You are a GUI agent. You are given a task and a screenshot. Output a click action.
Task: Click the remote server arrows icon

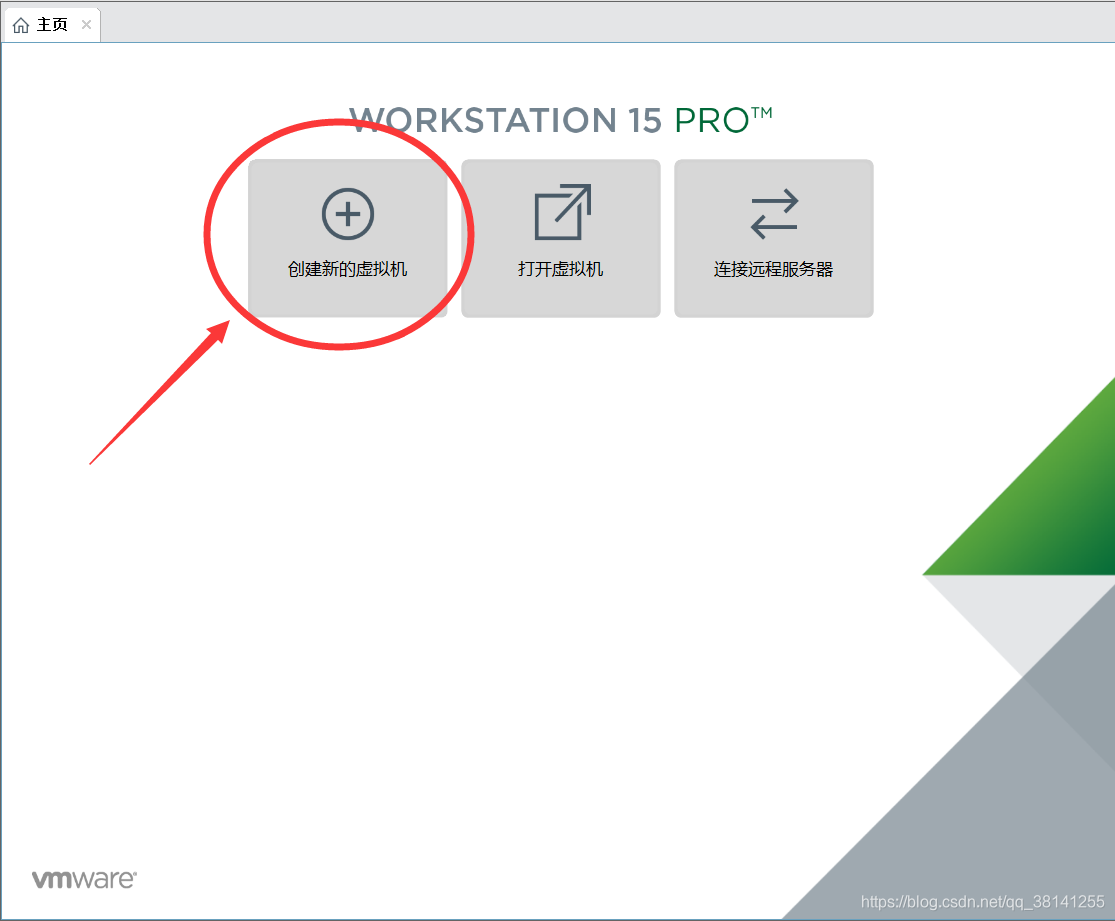point(774,213)
